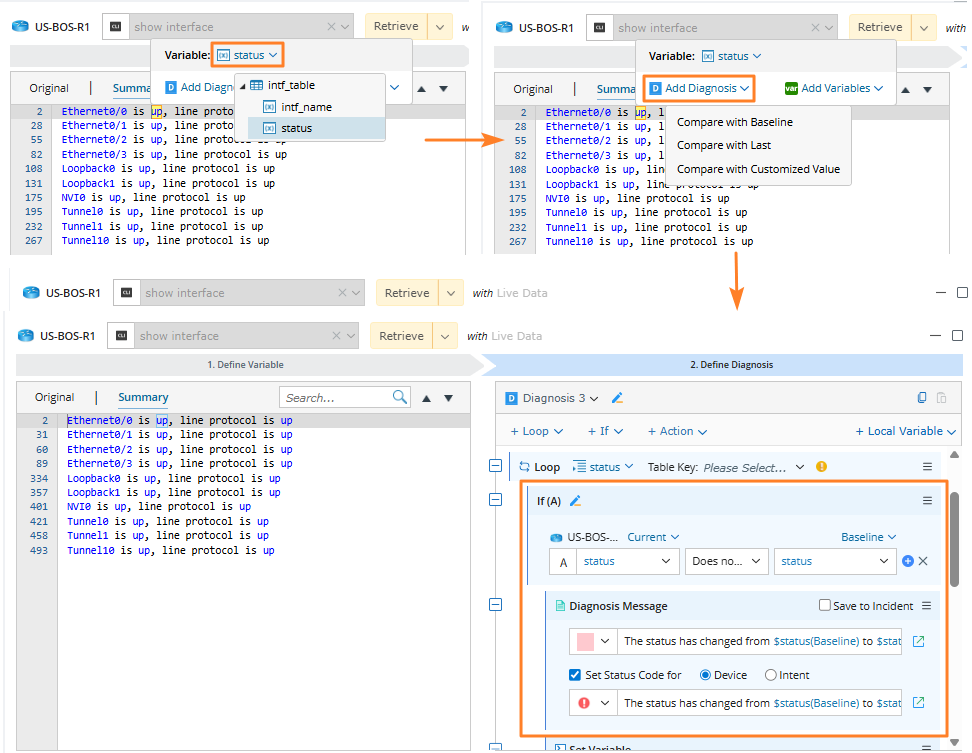Click the Add Variables button
This screenshot has height=753, width=972.
click(834, 88)
